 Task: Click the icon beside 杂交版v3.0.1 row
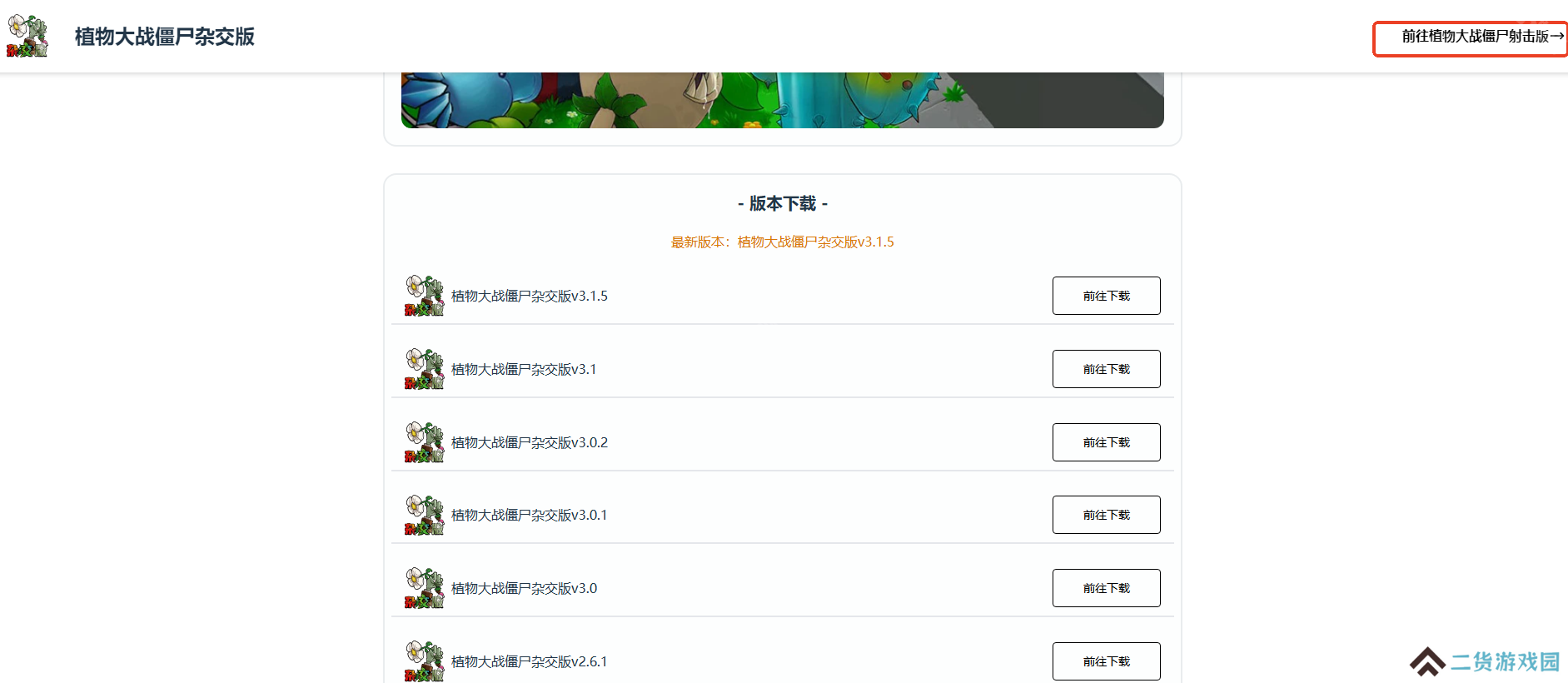pyautogui.click(x=425, y=515)
